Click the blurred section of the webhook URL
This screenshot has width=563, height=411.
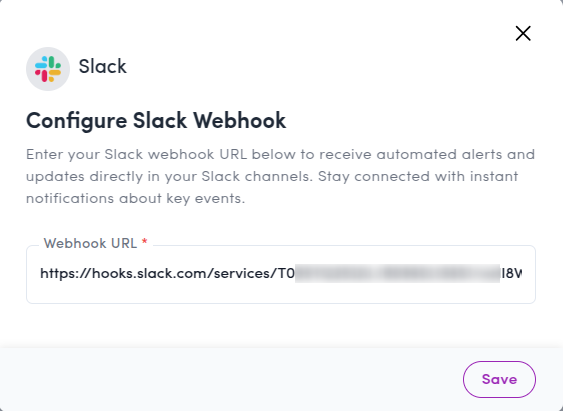coord(397,274)
